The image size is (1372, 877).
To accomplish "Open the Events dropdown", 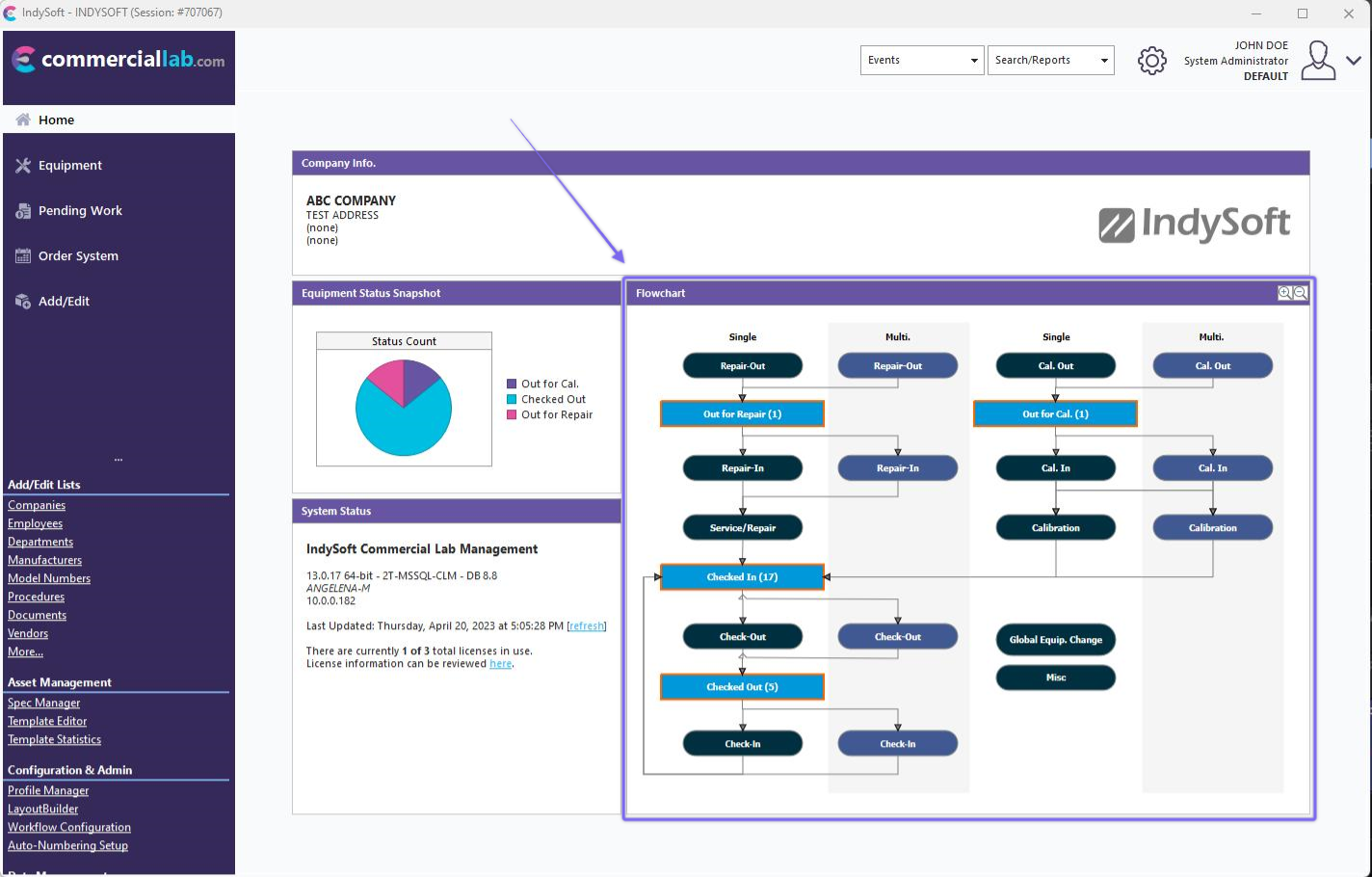I will pos(921,60).
